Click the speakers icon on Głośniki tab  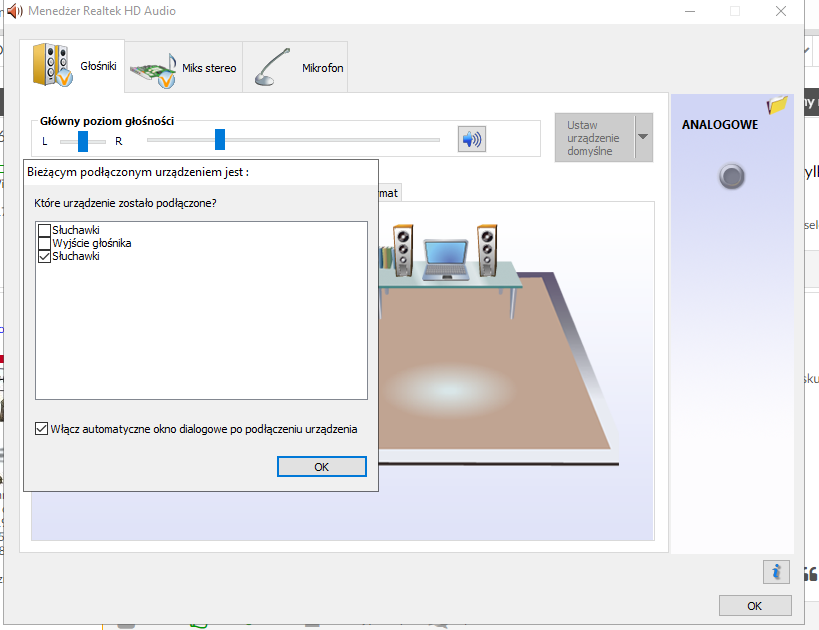pos(52,65)
